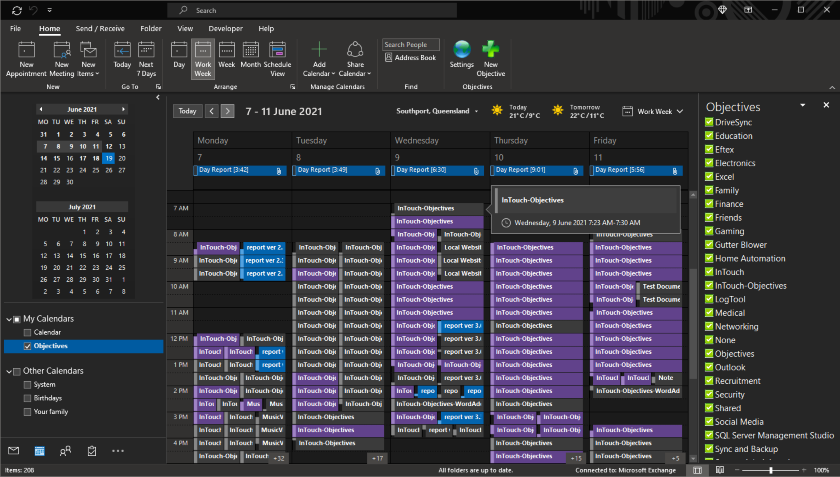
Task: Switch to Mail navigation icon
Action: pos(13,451)
